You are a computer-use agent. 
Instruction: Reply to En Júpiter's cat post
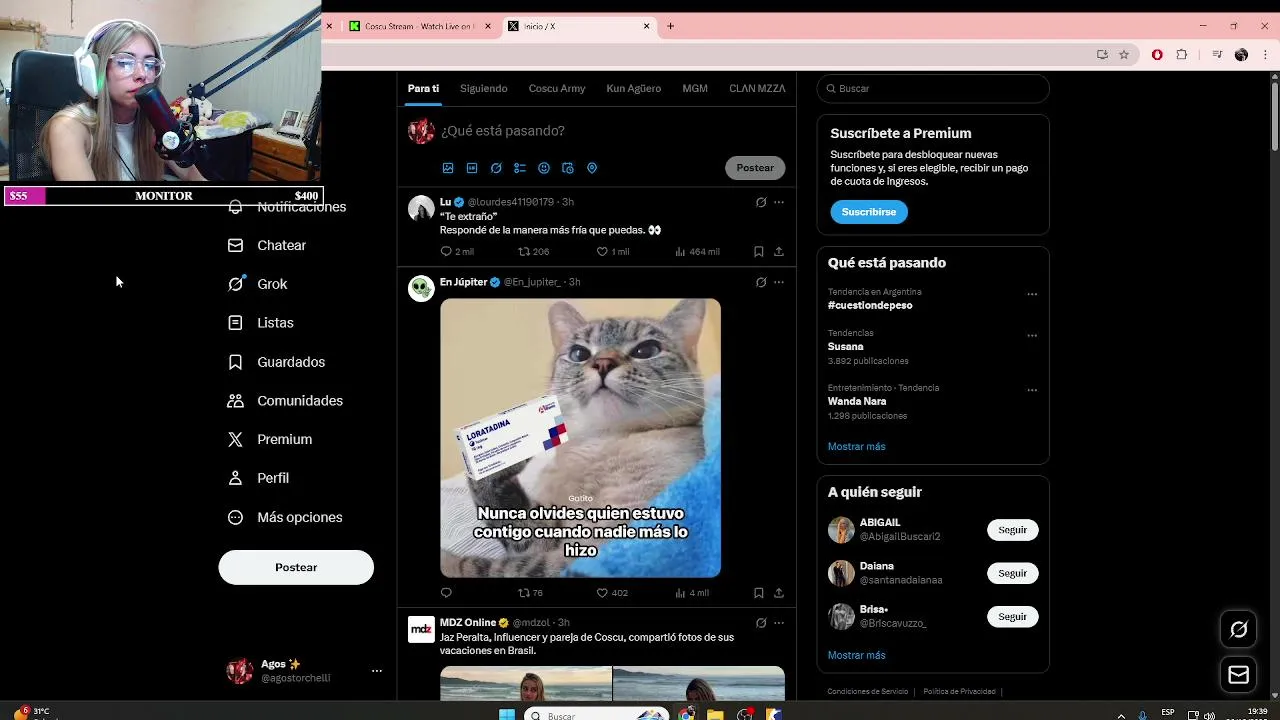tap(446, 593)
